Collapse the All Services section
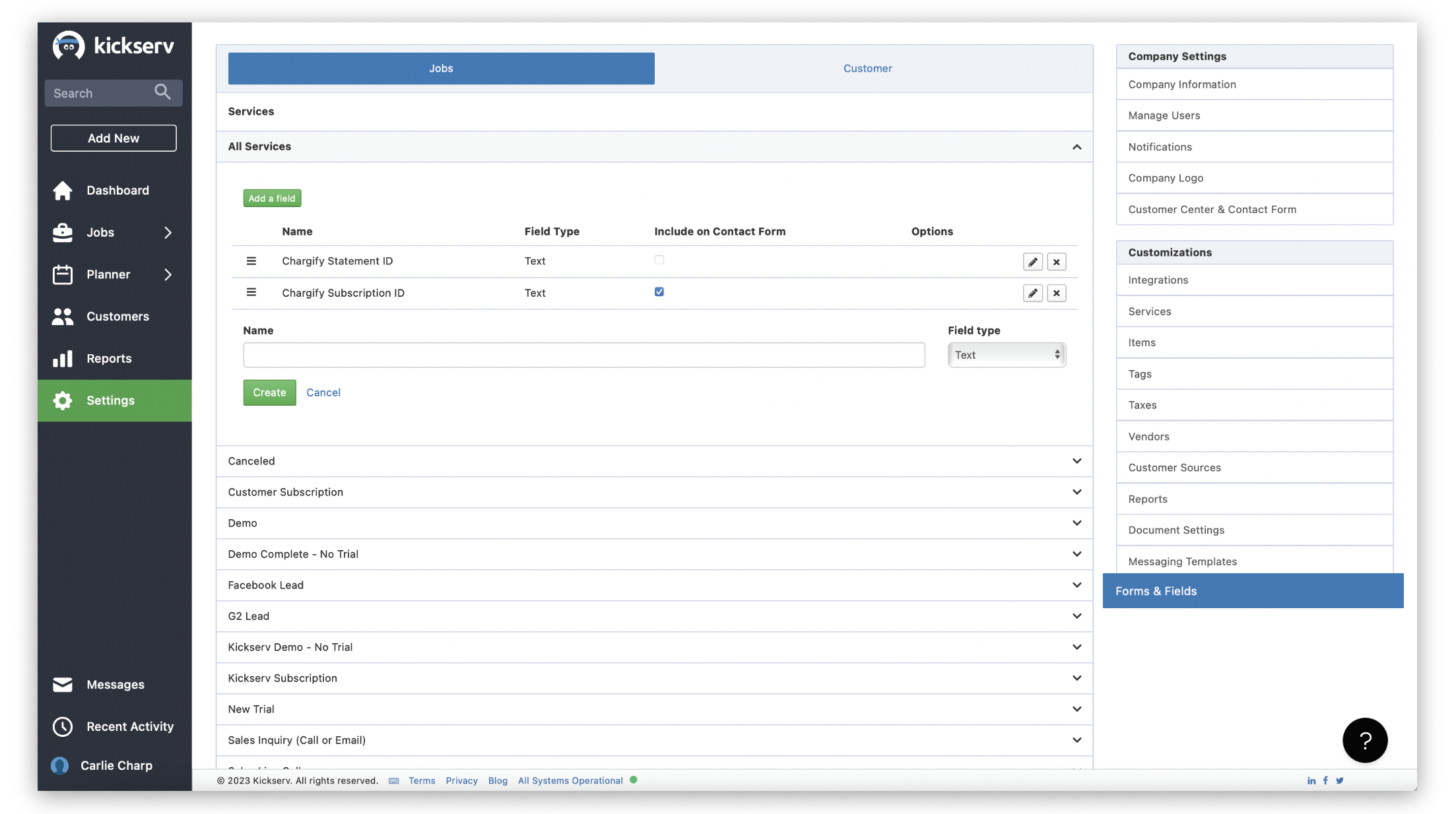The width and height of the screenshot is (1456, 814). coord(1076,146)
